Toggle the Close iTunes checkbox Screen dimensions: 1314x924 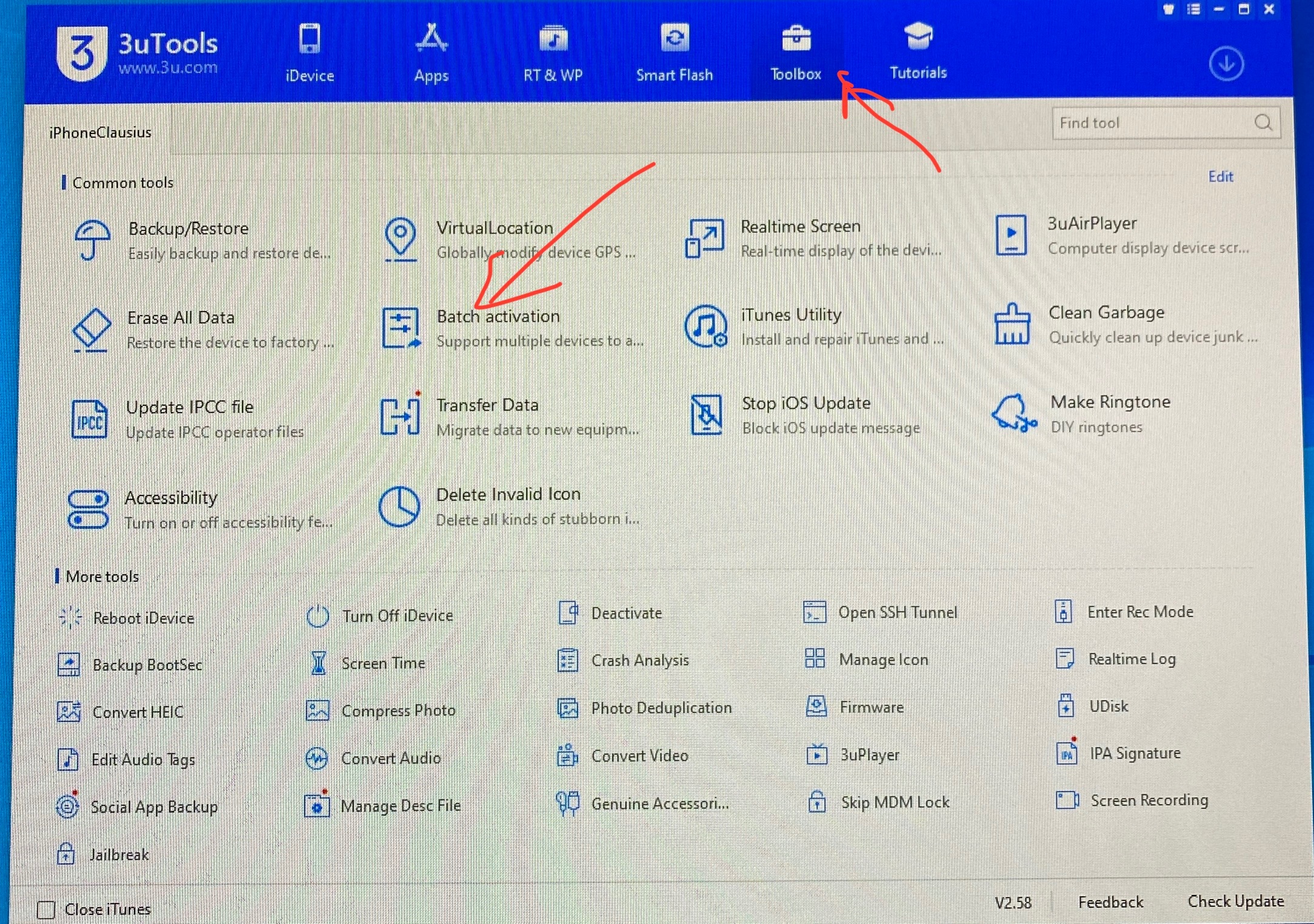[46, 909]
